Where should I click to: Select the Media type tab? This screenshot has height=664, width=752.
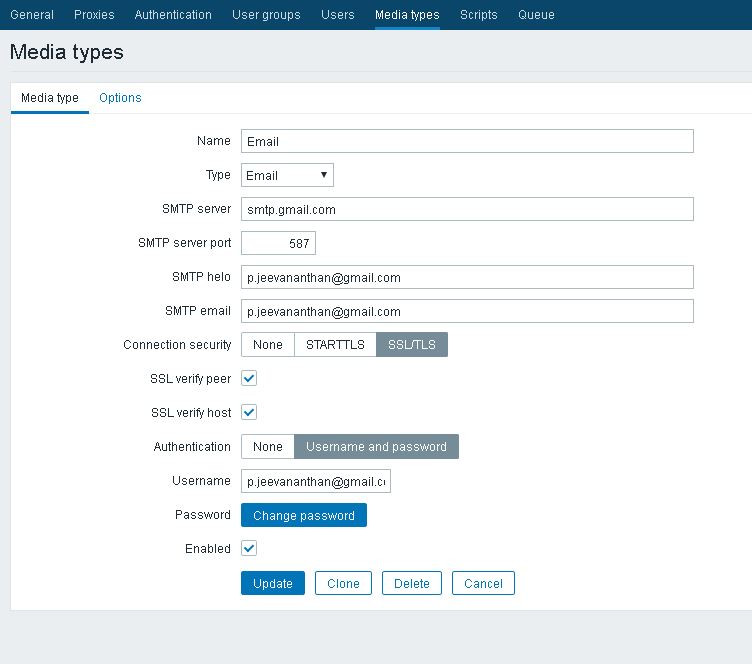[x=50, y=98]
